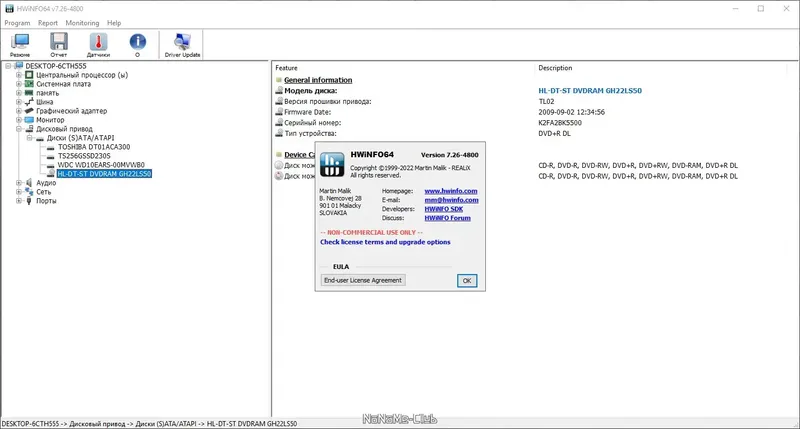Viewport: 800px width, 429px height.
Task: Click OK in the About dialog
Action: pyautogui.click(x=467, y=281)
